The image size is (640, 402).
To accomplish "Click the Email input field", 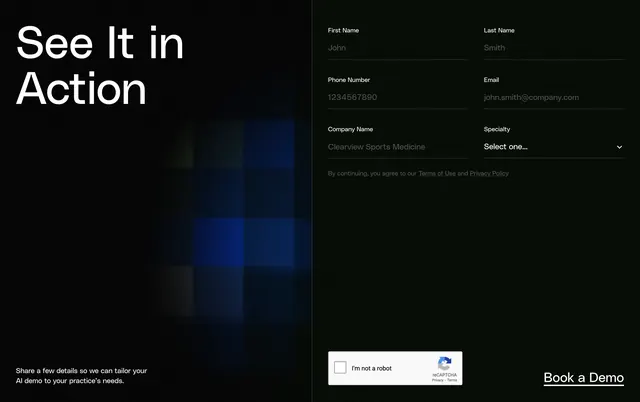I will point(554,98).
